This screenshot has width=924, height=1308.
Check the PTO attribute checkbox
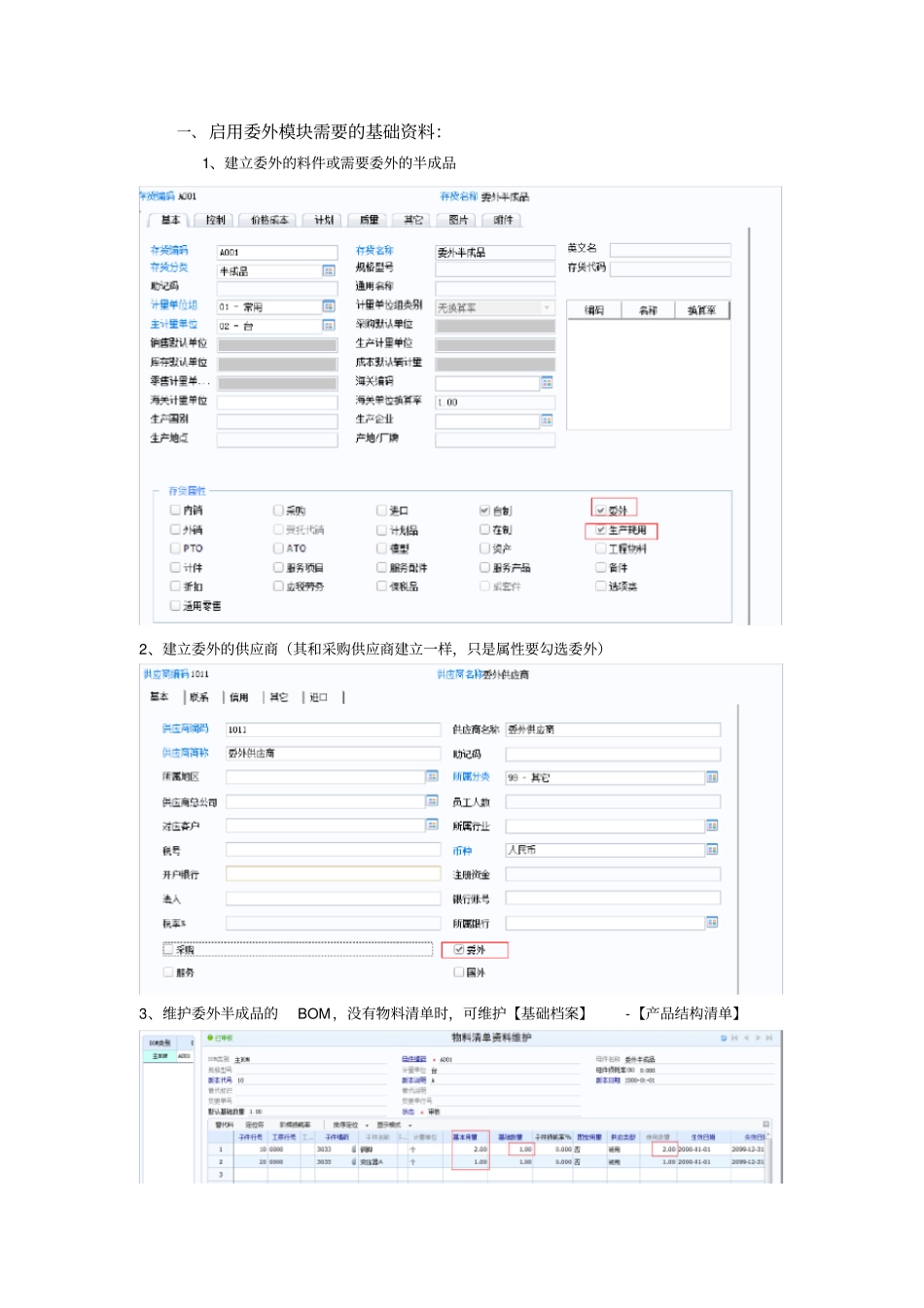coord(175,548)
